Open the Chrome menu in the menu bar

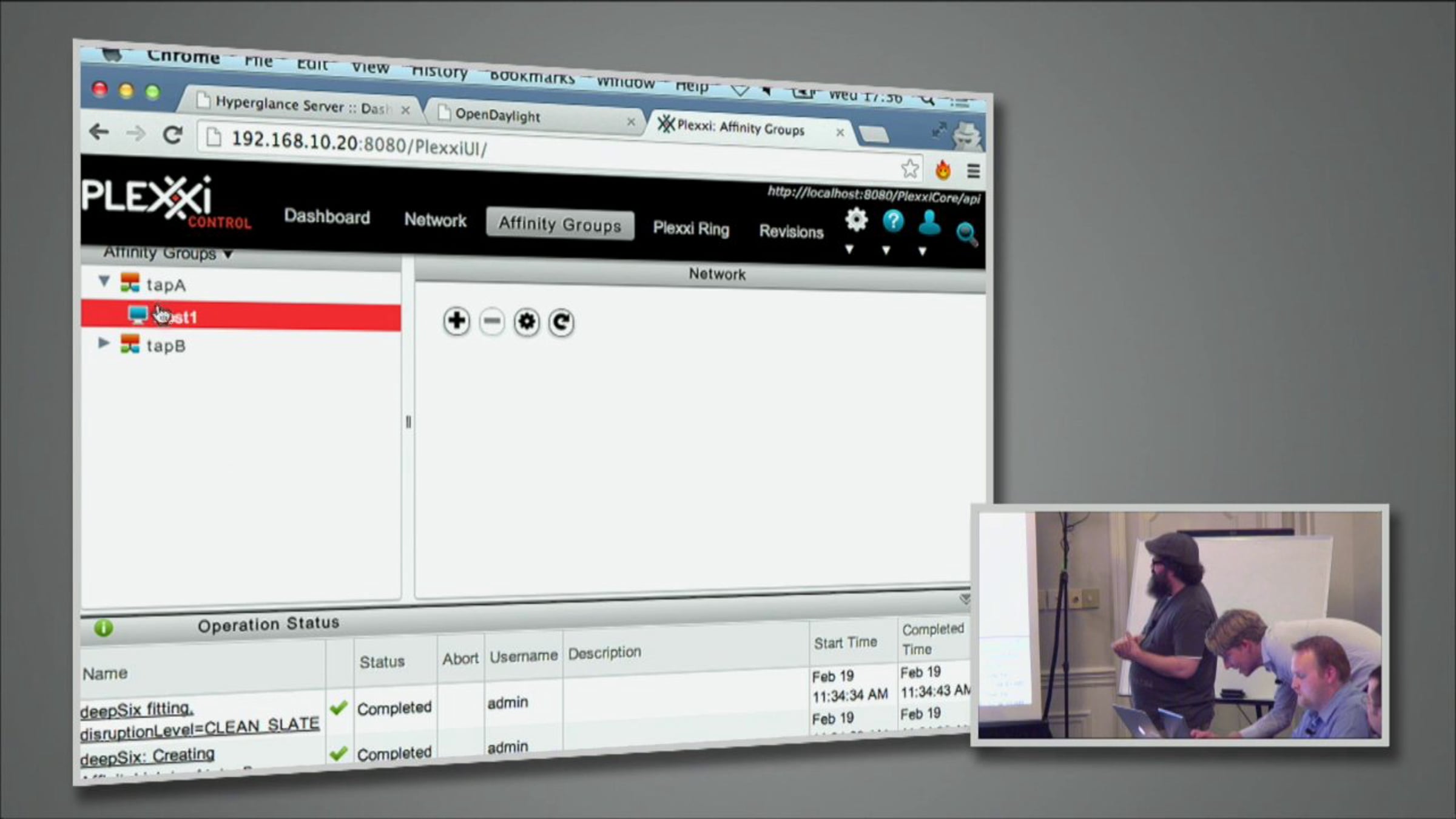(x=183, y=57)
